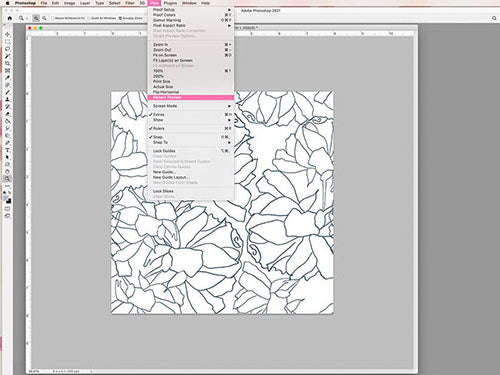The height and width of the screenshot is (375, 500).
Task: Select the History Brush tool
Action: coord(7,106)
